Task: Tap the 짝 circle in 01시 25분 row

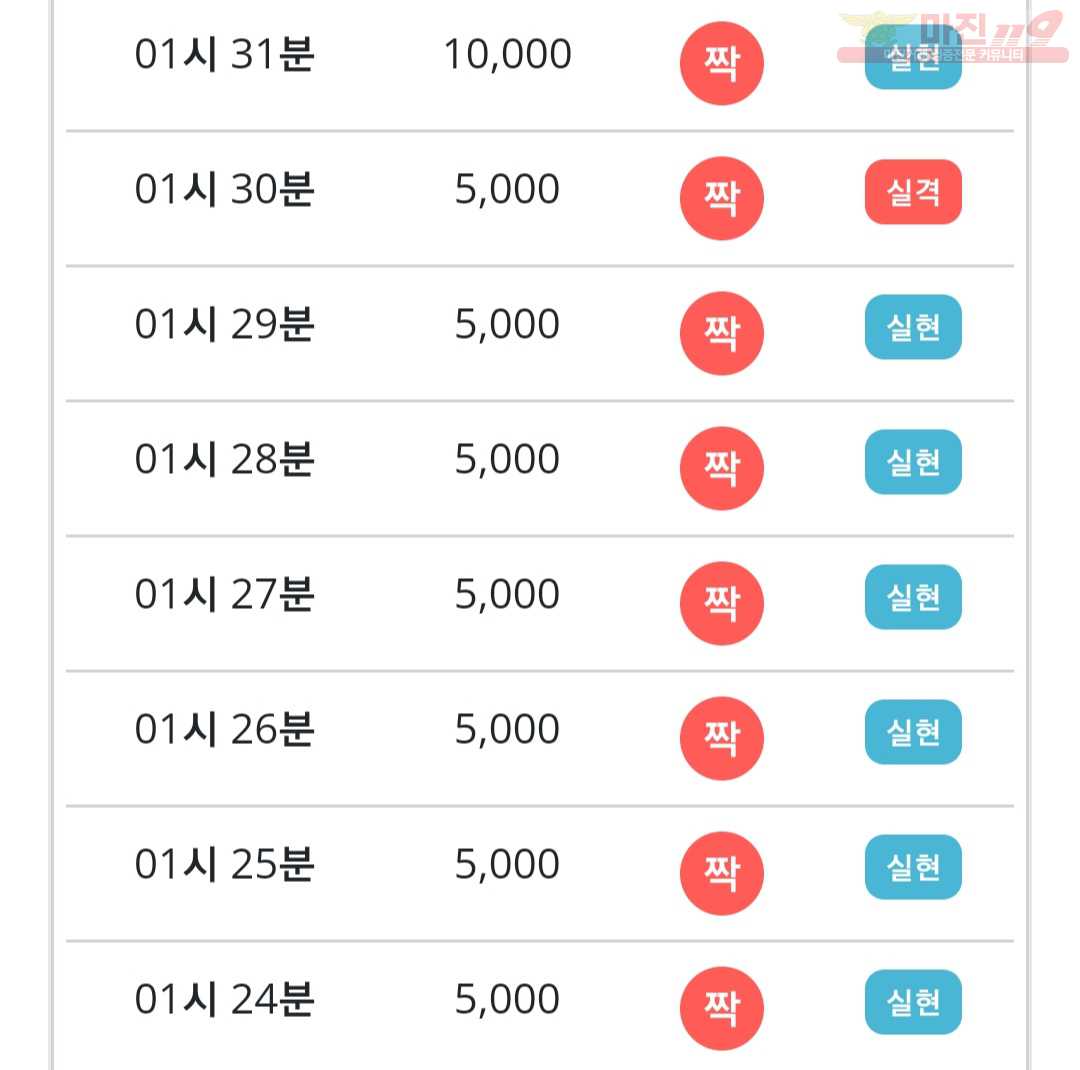Action: point(721,874)
